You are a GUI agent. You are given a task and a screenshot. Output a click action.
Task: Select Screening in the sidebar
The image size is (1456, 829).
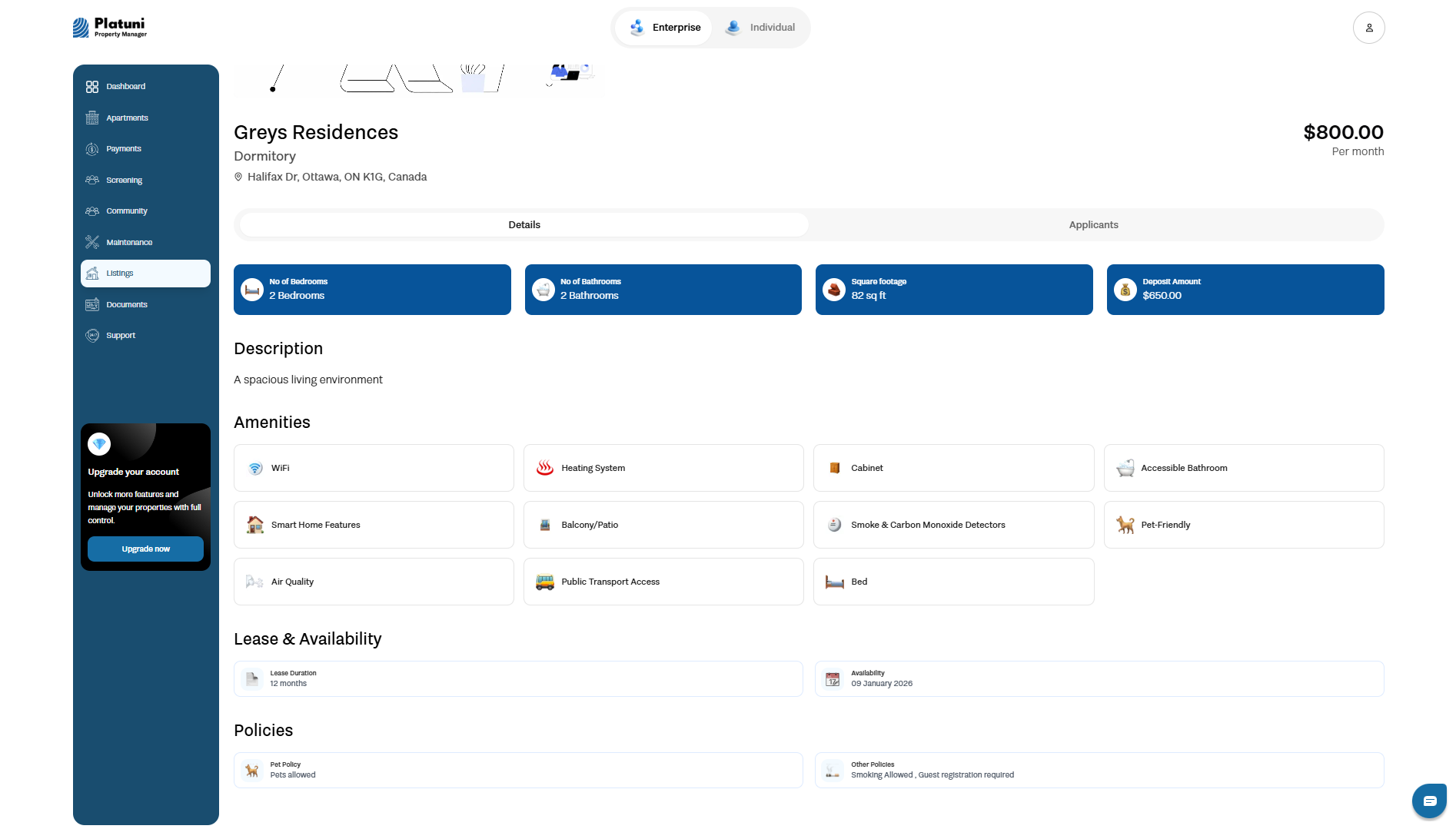coord(145,180)
